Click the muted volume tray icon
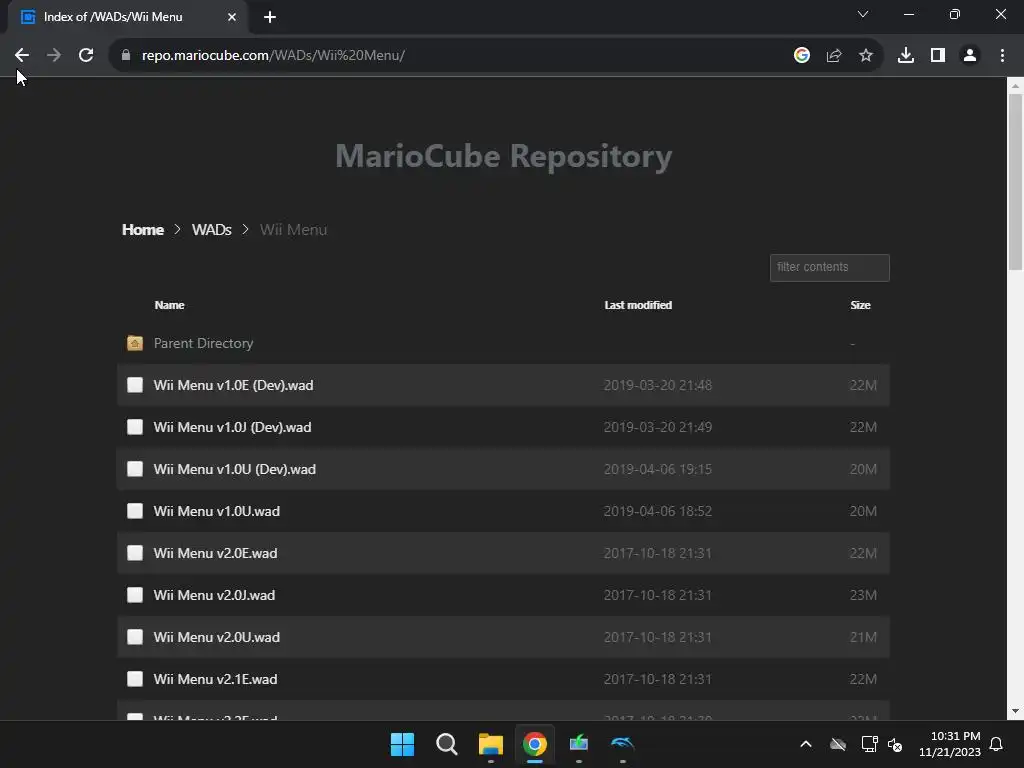 coord(895,744)
